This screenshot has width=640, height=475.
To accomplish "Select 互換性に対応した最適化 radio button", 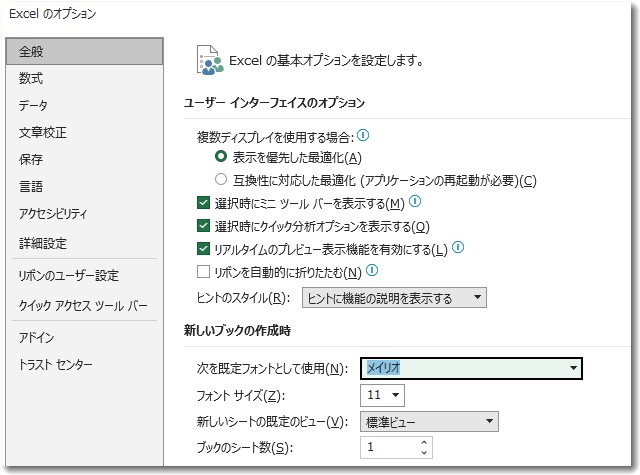I will coord(221,179).
